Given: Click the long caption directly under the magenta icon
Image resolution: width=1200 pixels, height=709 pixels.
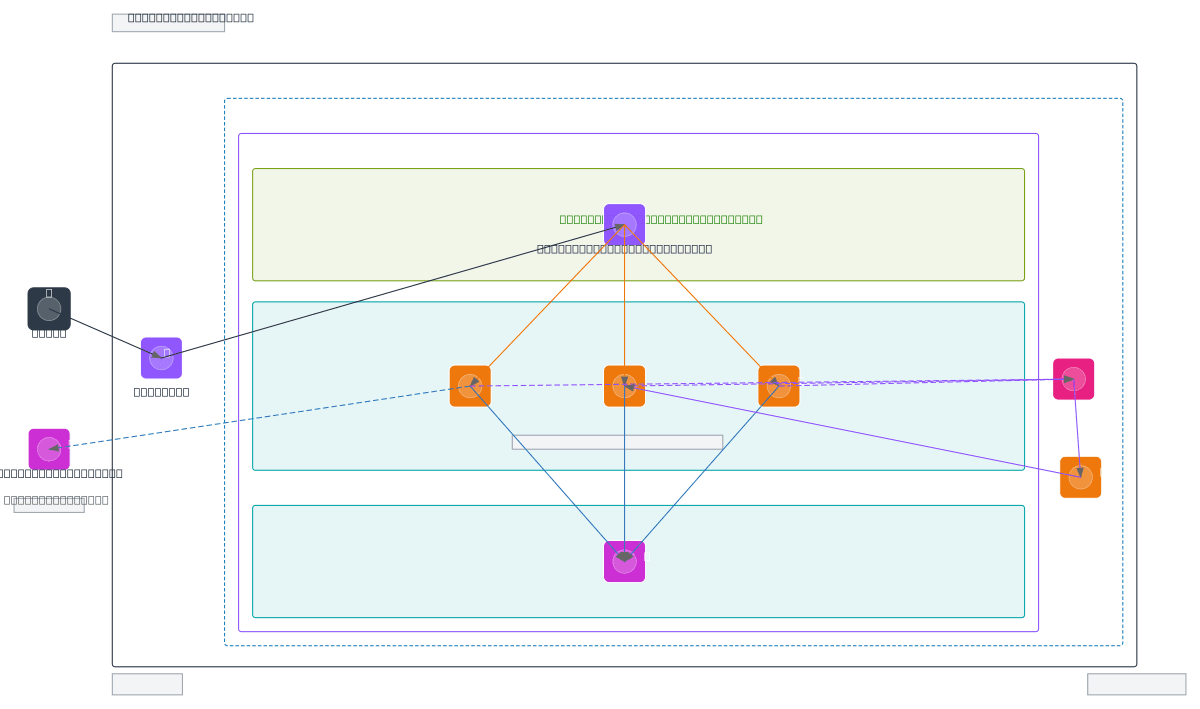Looking at the screenshot, I should [x=60, y=473].
